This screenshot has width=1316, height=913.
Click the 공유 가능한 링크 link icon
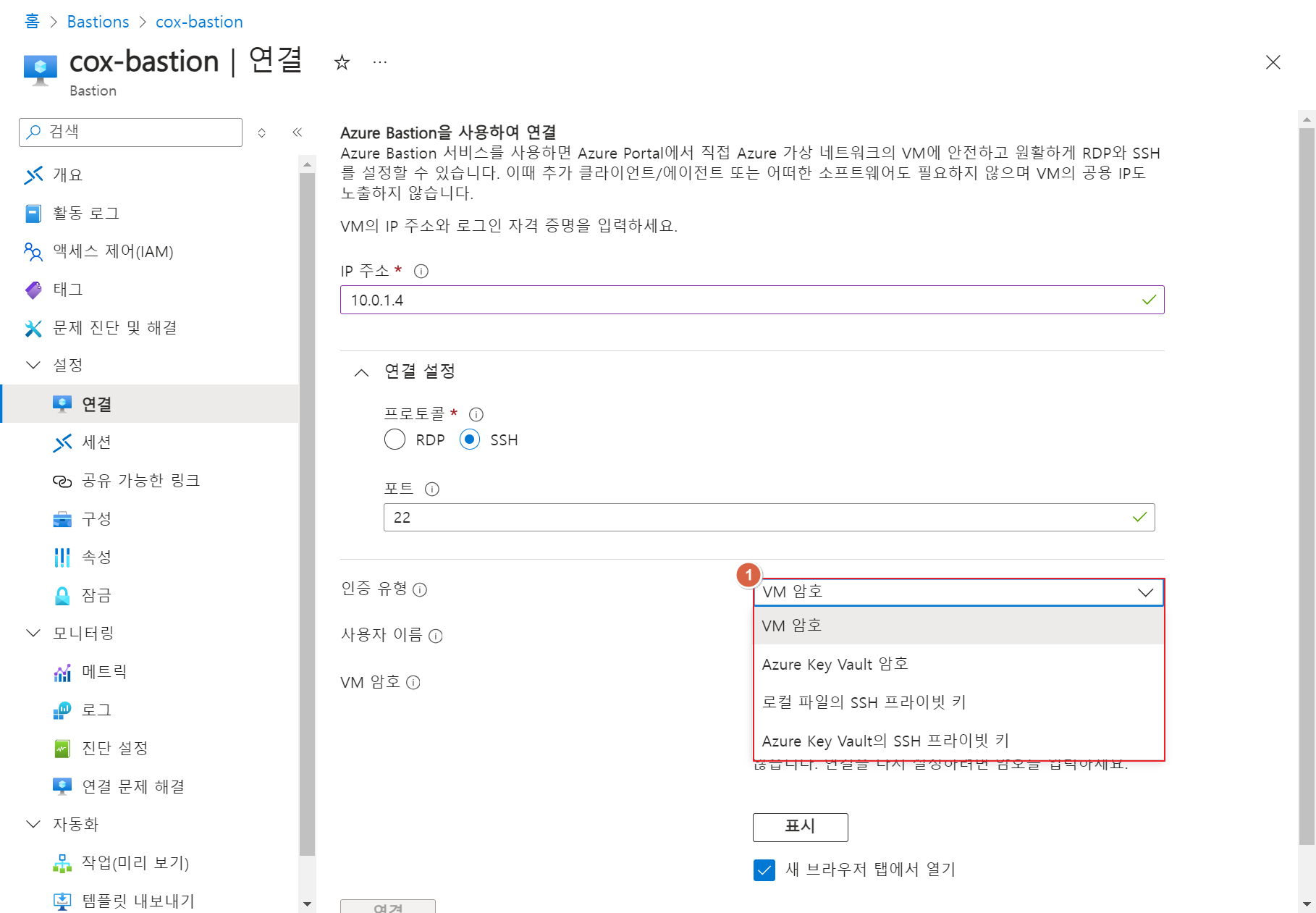point(62,481)
